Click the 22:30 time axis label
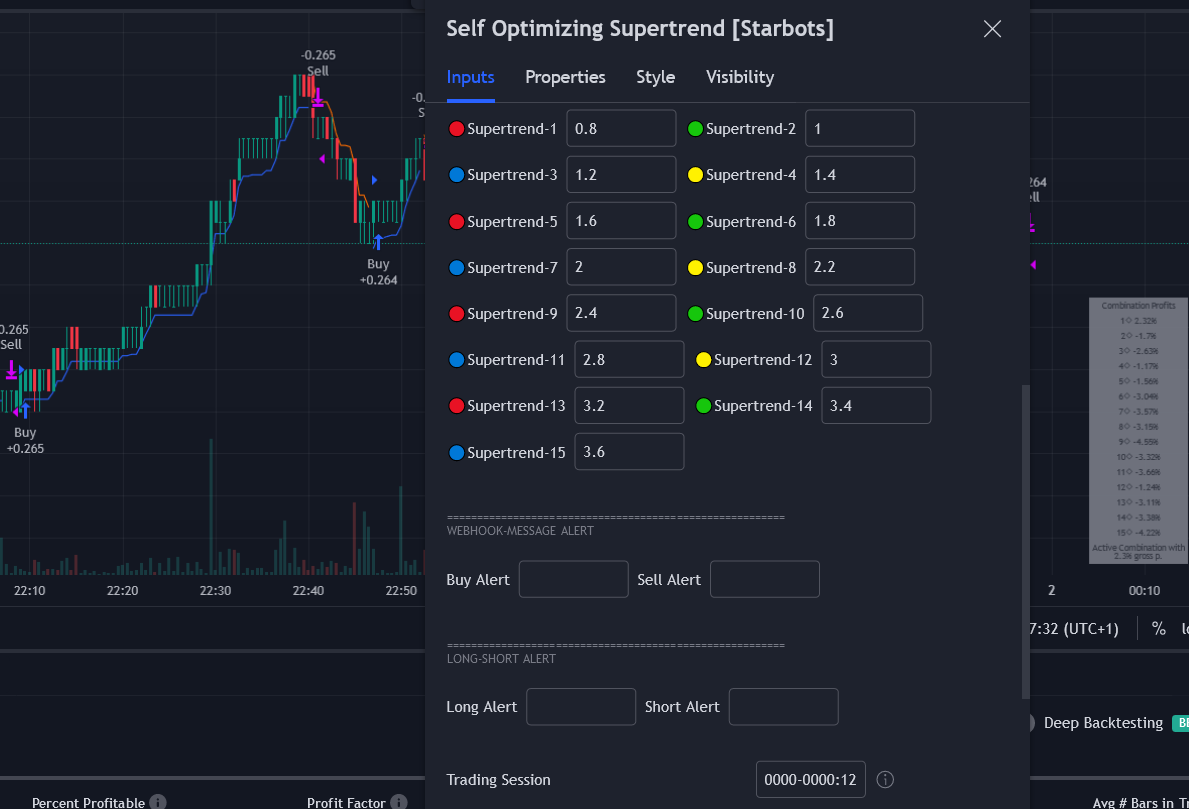 pos(215,591)
